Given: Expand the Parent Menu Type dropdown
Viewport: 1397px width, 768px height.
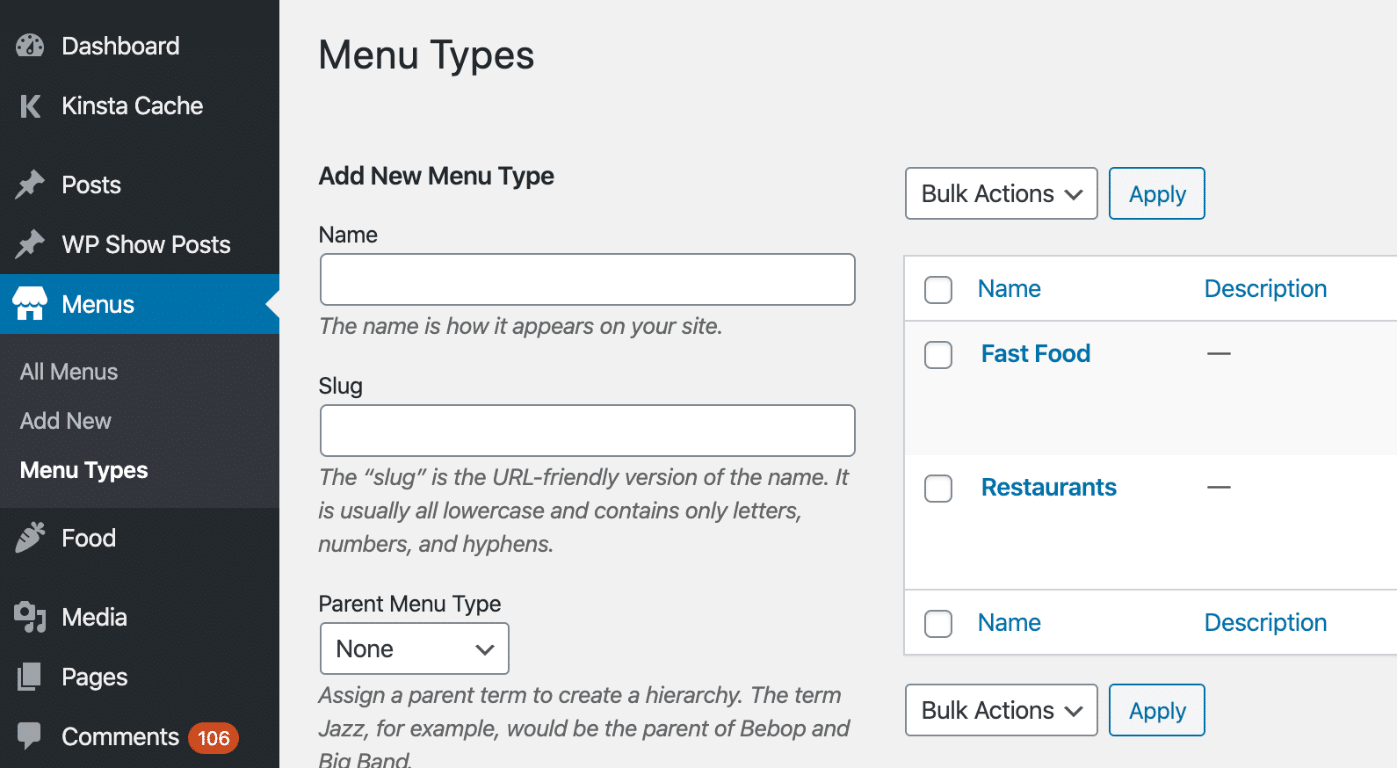Looking at the screenshot, I should [x=414, y=649].
